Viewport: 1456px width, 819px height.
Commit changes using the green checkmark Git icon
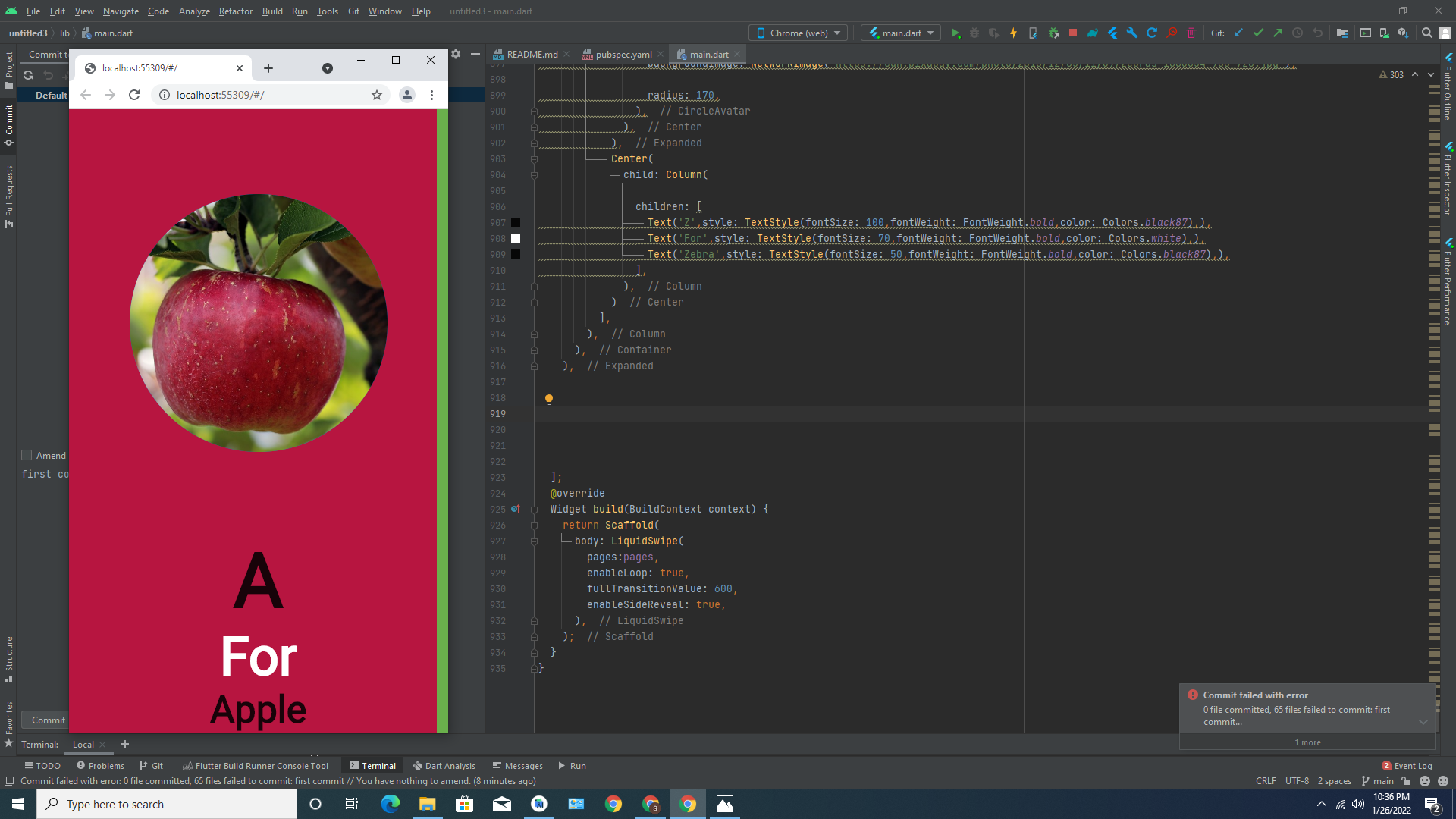(1258, 33)
